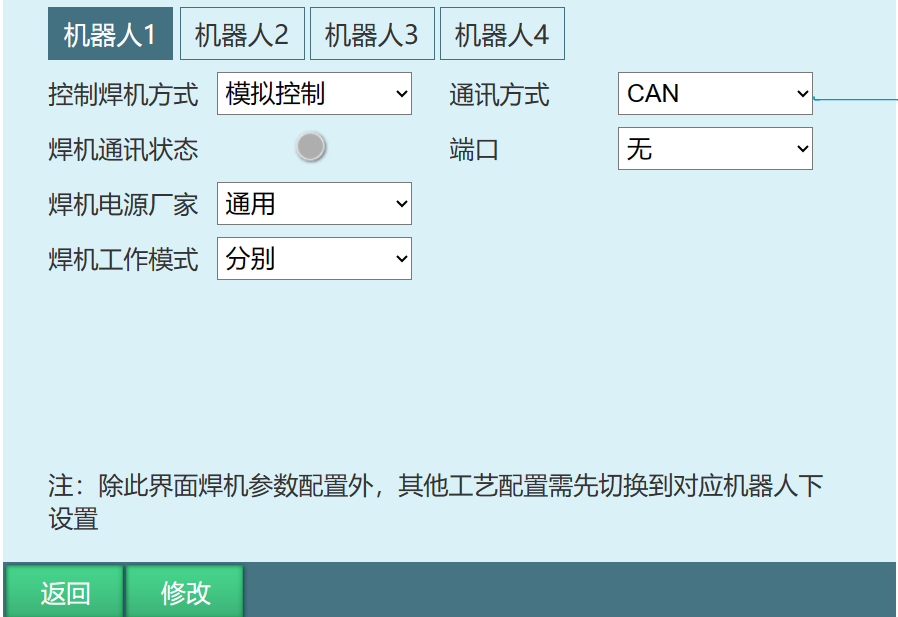898x617 pixels.
Task: Click the 焊机工作模式 label text
Action: 123,260
